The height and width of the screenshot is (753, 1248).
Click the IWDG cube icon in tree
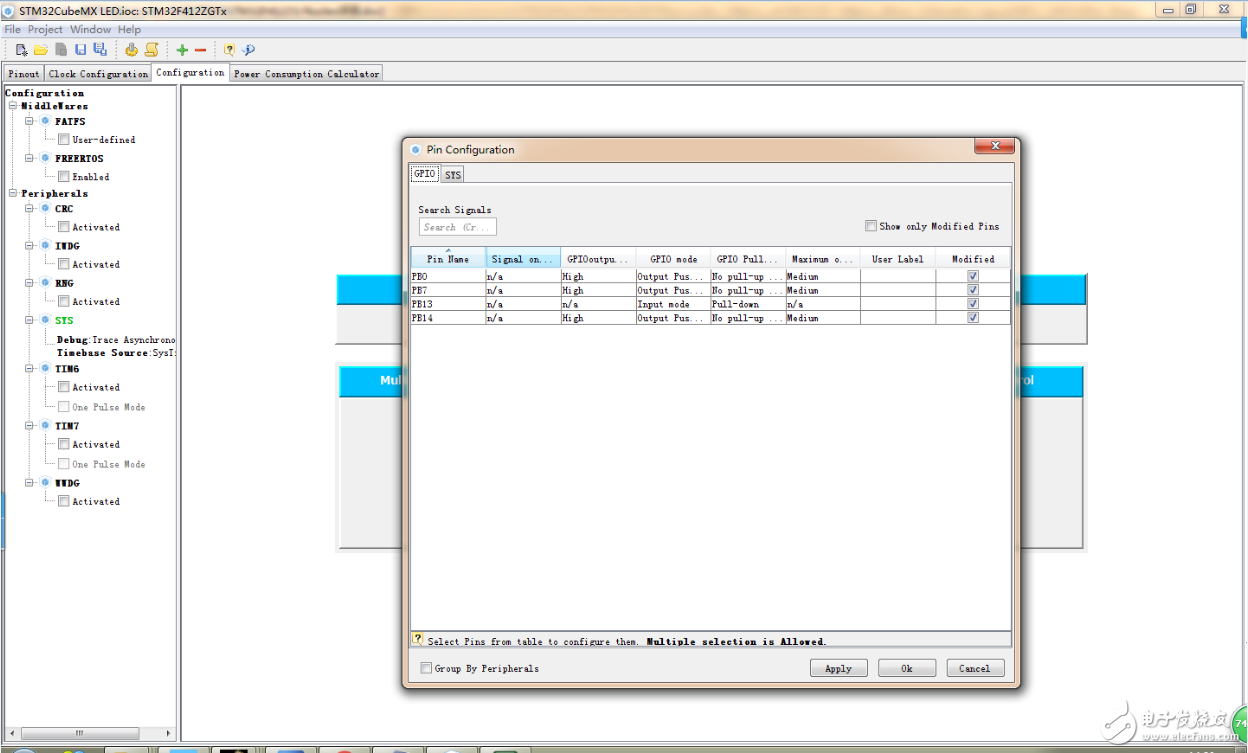[x=45, y=246]
